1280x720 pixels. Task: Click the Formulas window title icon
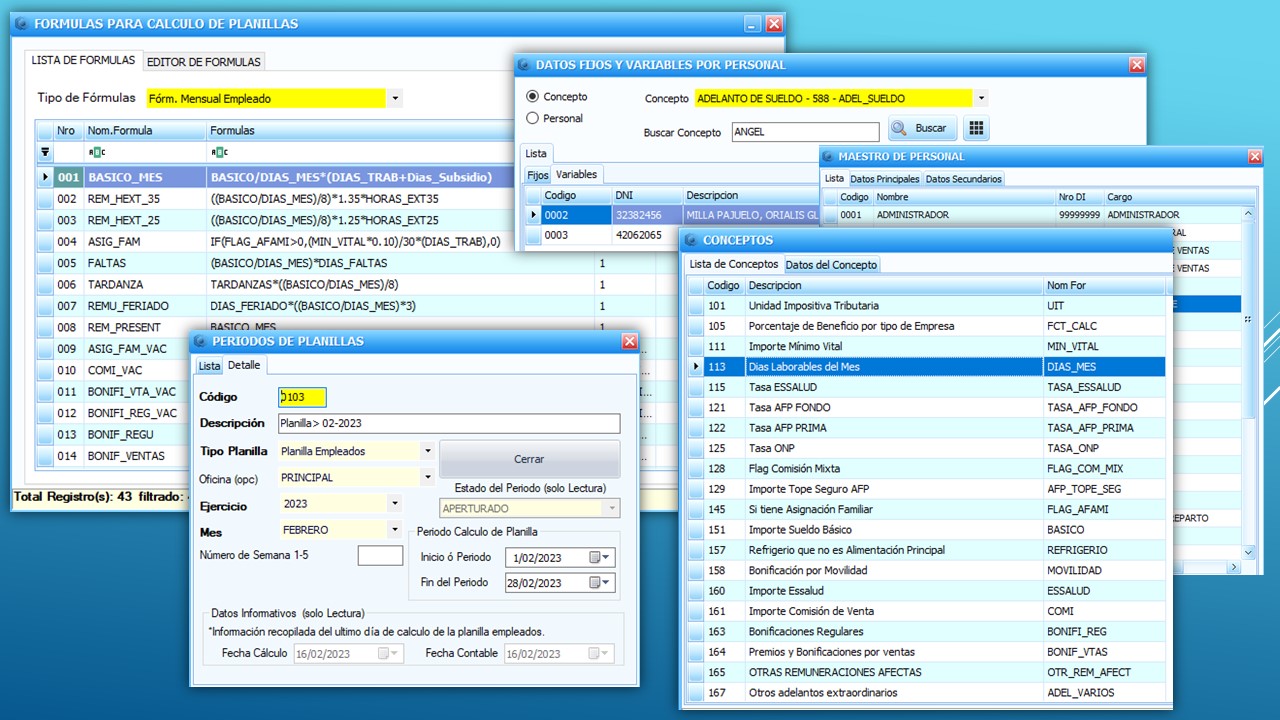point(21,24)
